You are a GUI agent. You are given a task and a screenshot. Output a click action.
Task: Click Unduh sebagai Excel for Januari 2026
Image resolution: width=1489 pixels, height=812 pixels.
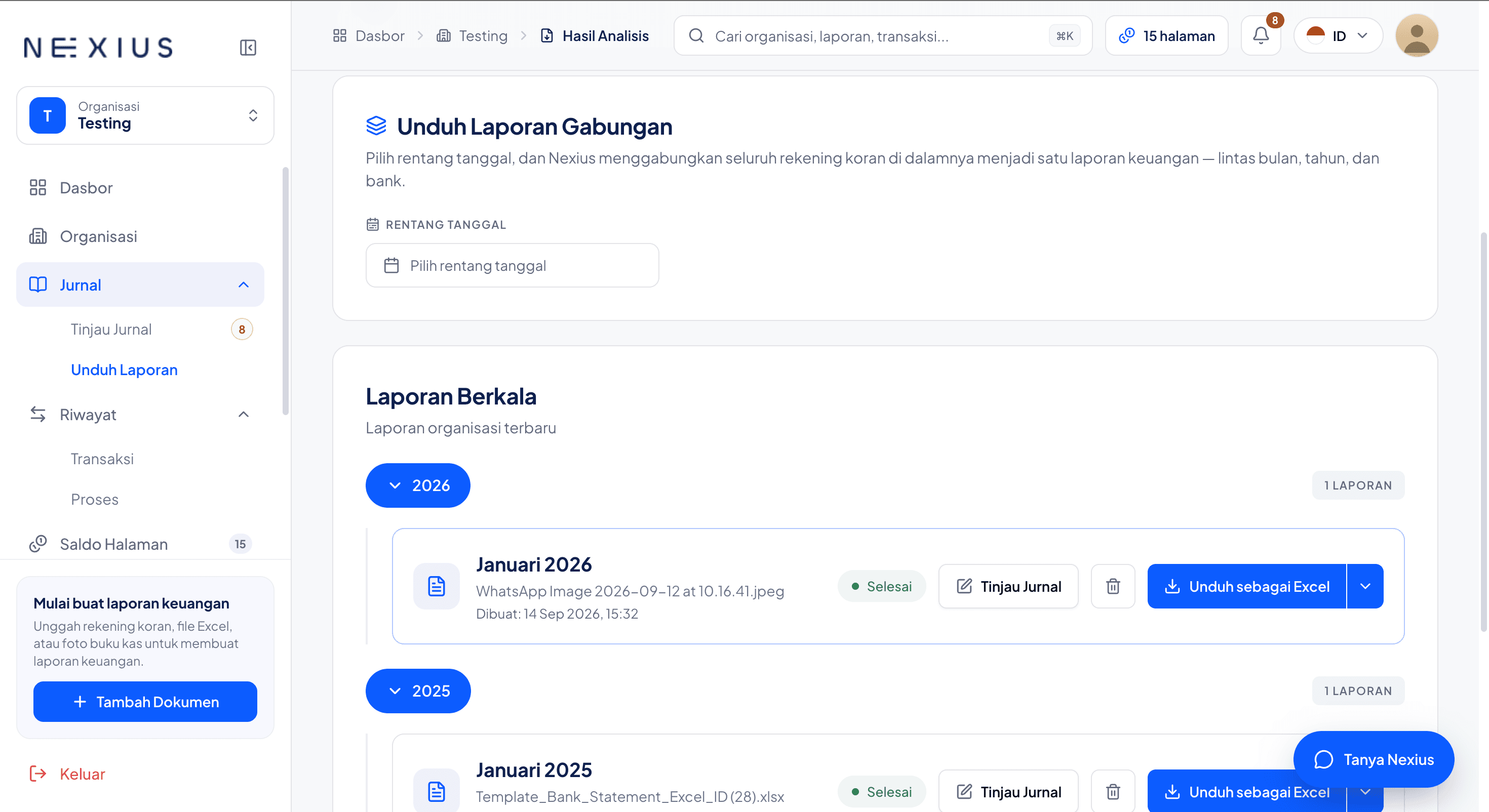tap(1247, 586)
